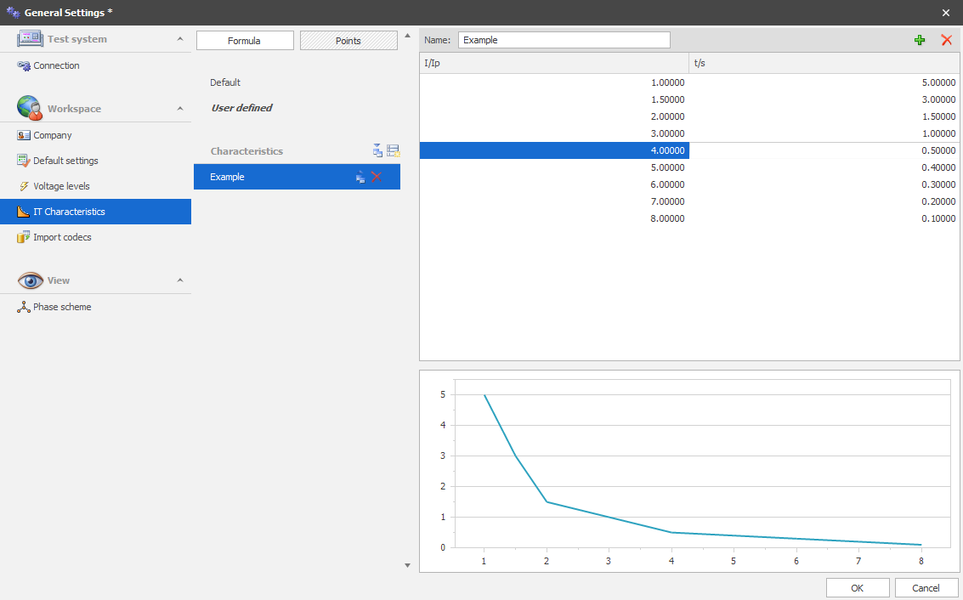Select IT Characteristics in the sidebar

95,211
